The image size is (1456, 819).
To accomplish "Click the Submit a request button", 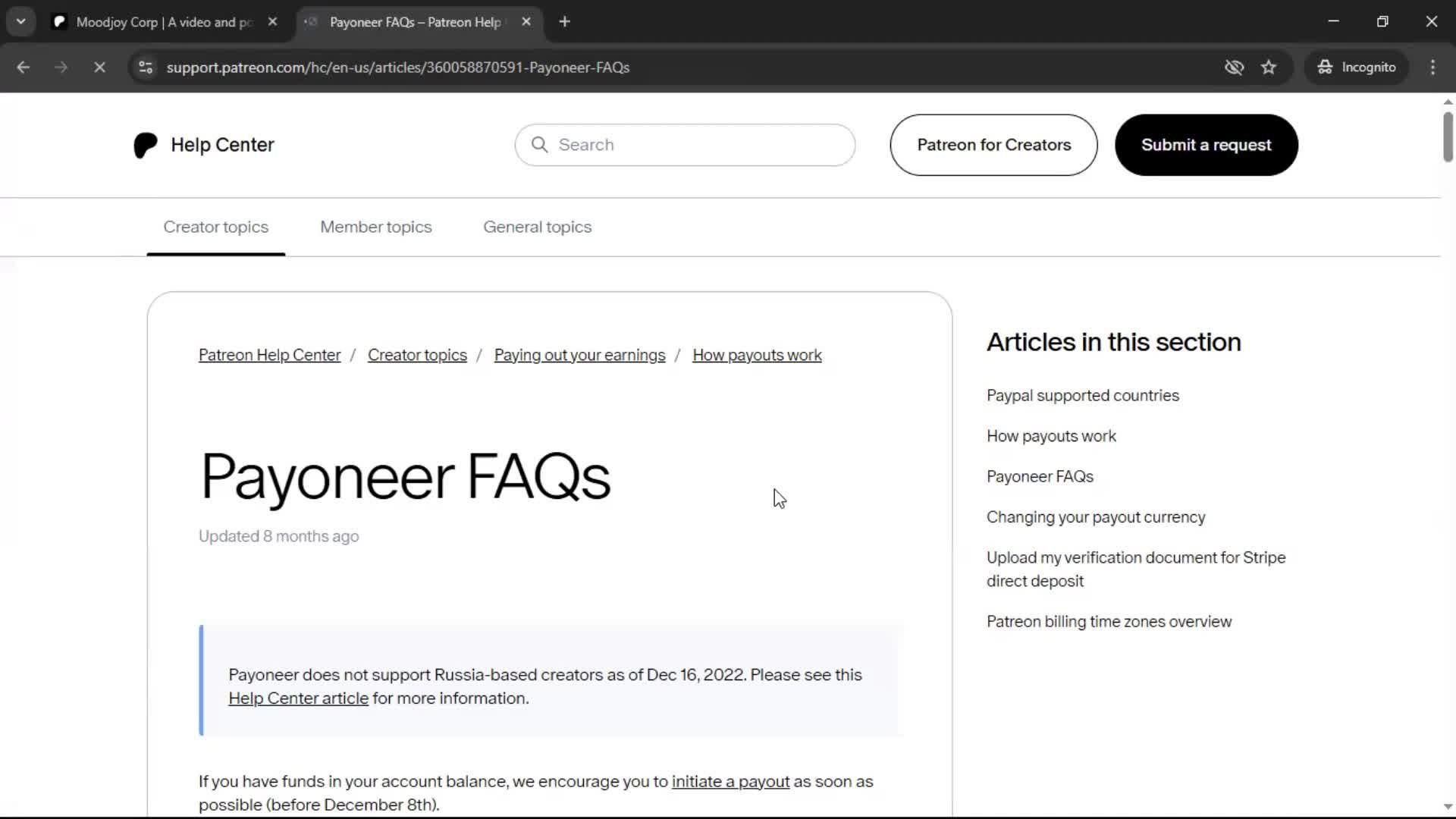I will [x=1206, y=145].
